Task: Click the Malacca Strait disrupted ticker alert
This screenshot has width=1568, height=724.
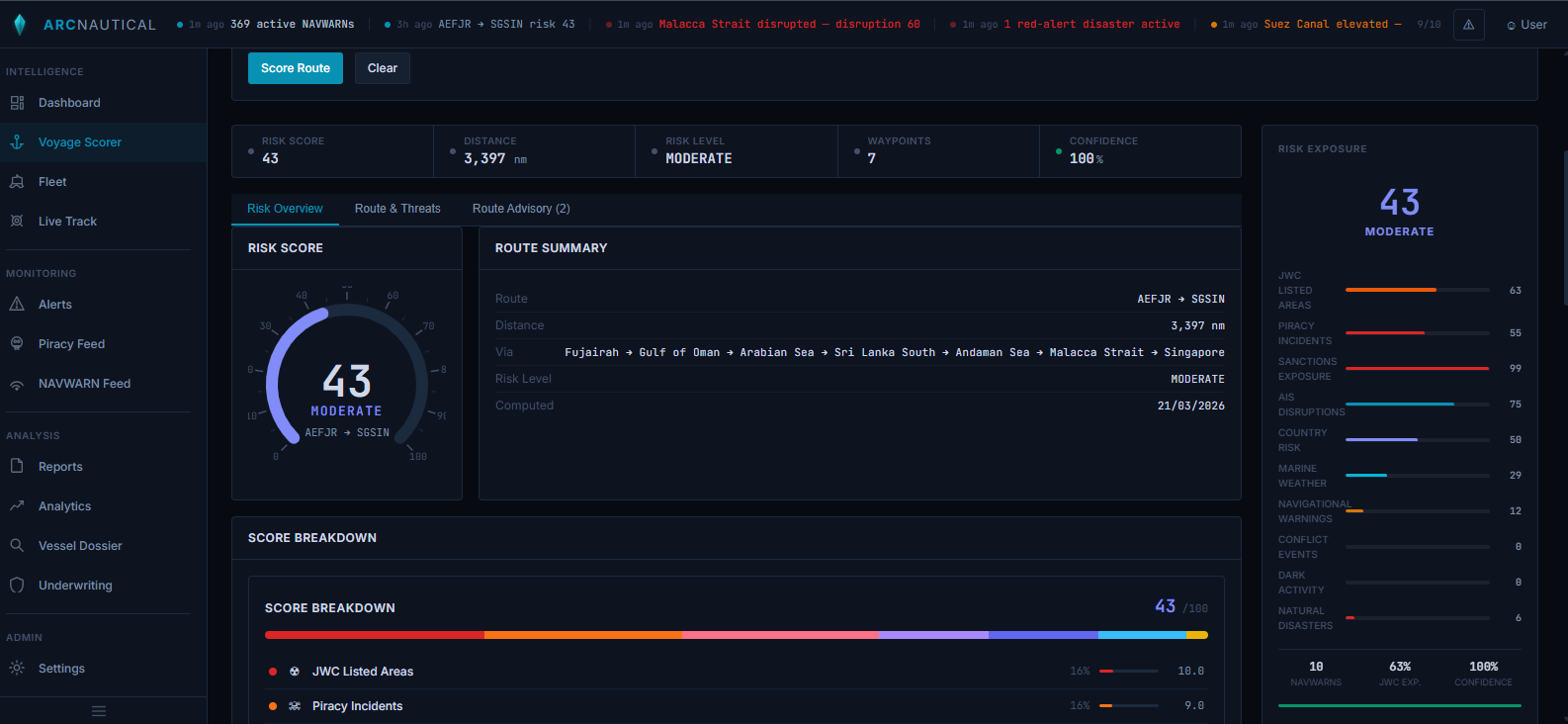Action: (762, 25)
